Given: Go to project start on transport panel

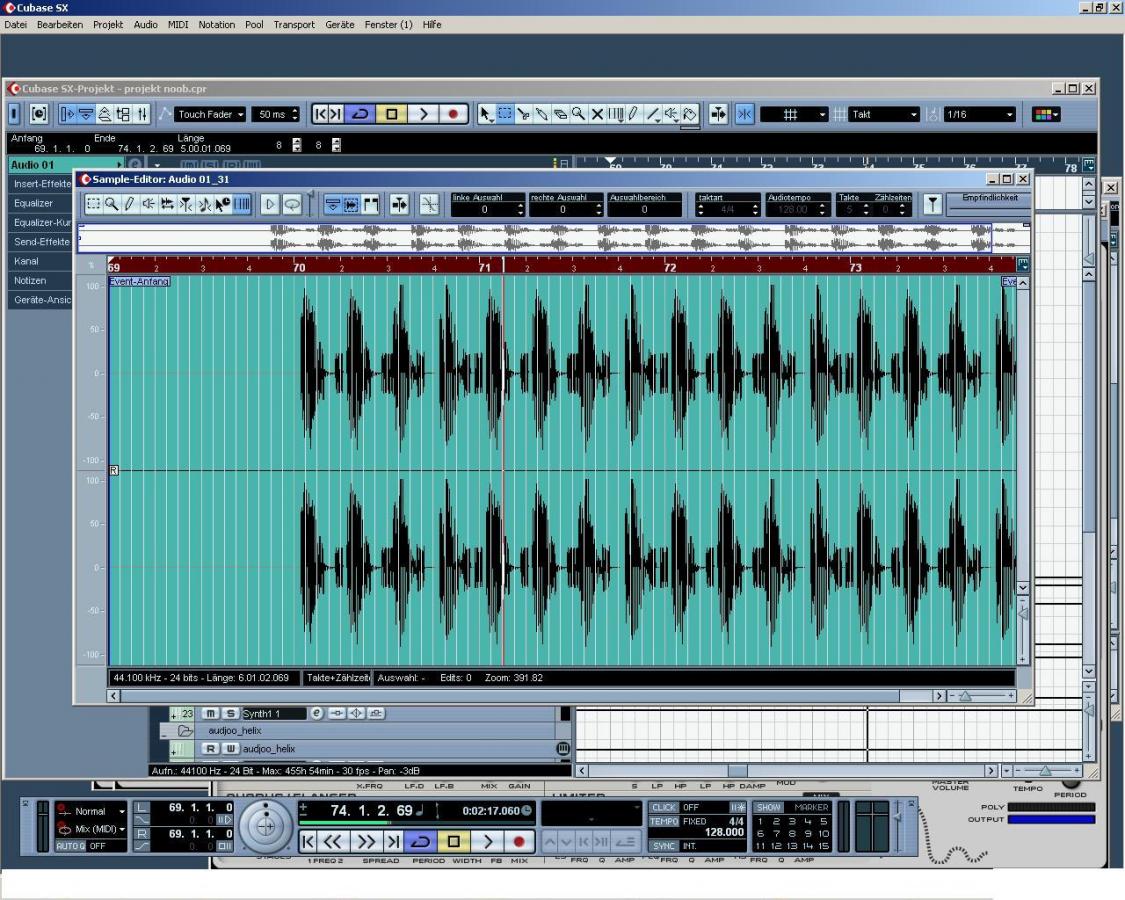Looking at the screenshot, I should (308, 841).
